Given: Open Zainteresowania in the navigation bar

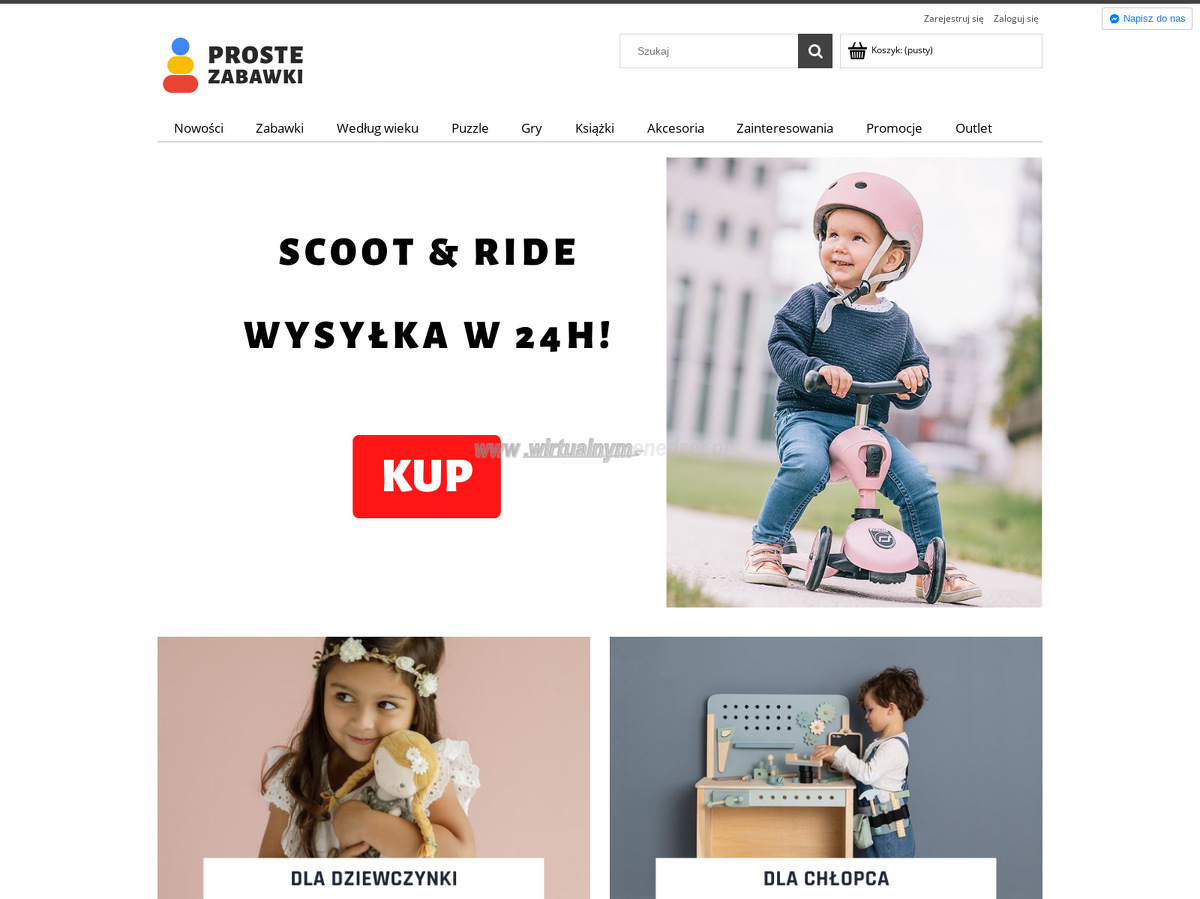Looking at the screenshot, I should (x=785, y=128).
